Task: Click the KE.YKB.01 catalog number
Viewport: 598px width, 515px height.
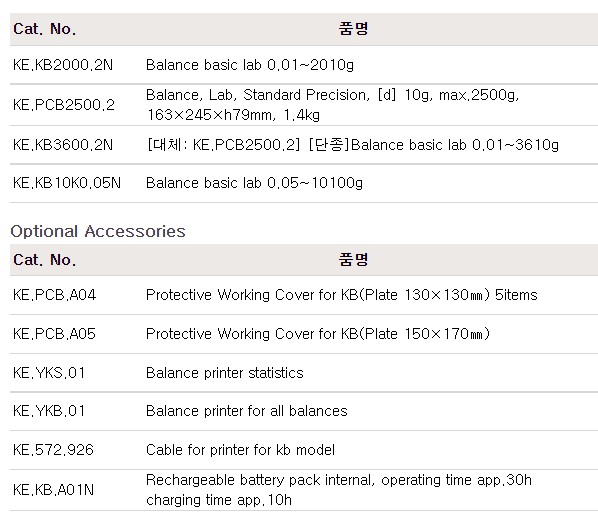Action: (x=49, y=411)
